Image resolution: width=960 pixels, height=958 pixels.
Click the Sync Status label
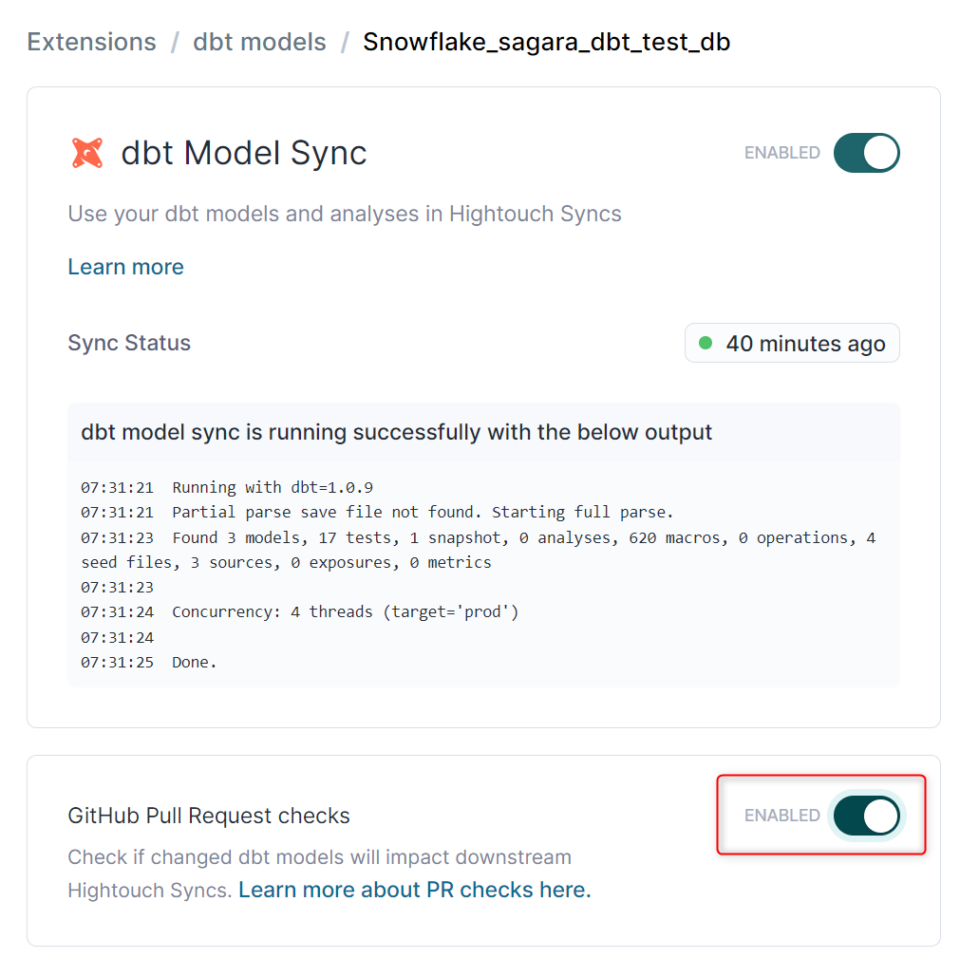point(129,343)
